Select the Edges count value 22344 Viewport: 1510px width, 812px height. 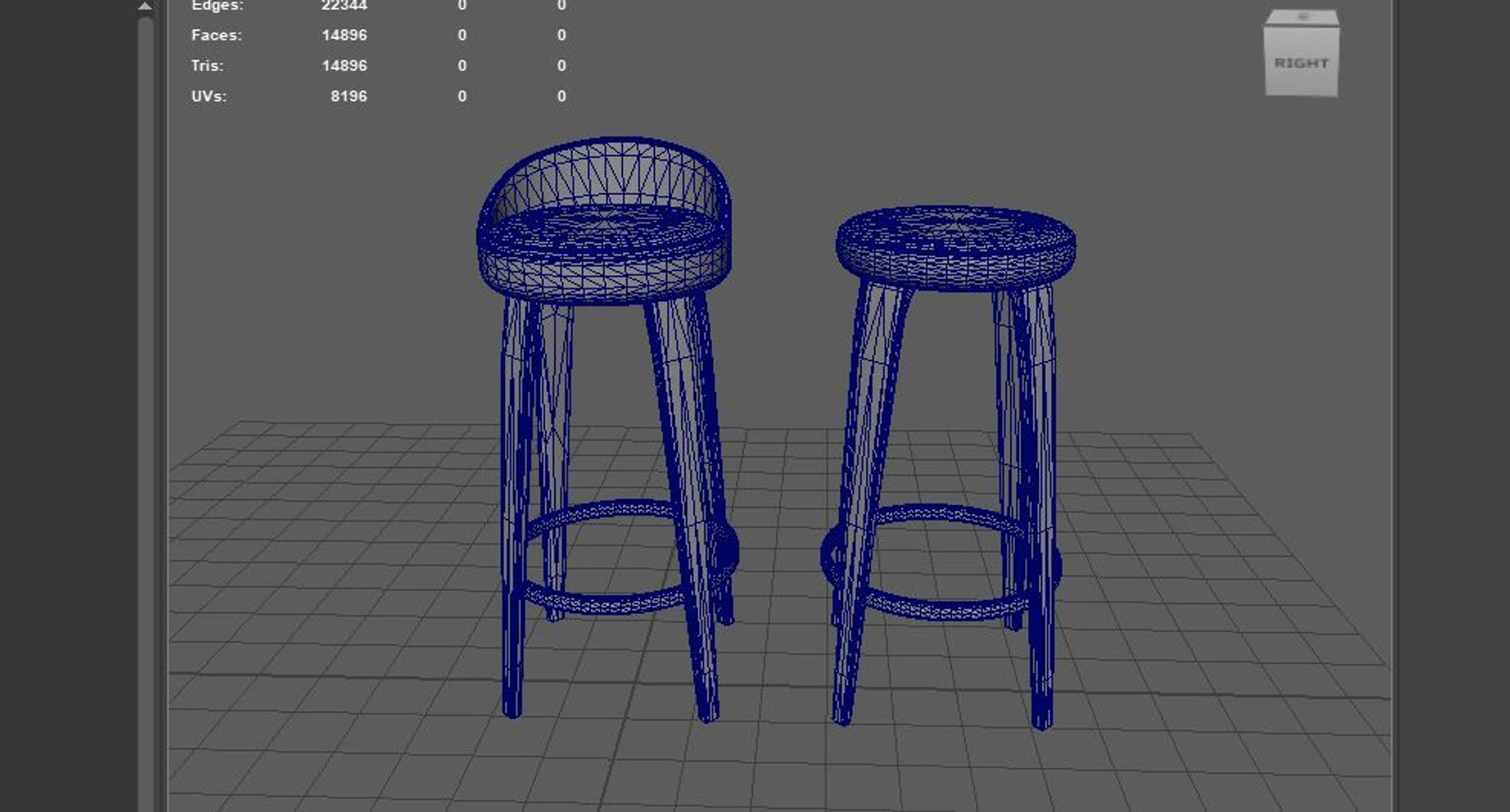(x=344, y=6)
